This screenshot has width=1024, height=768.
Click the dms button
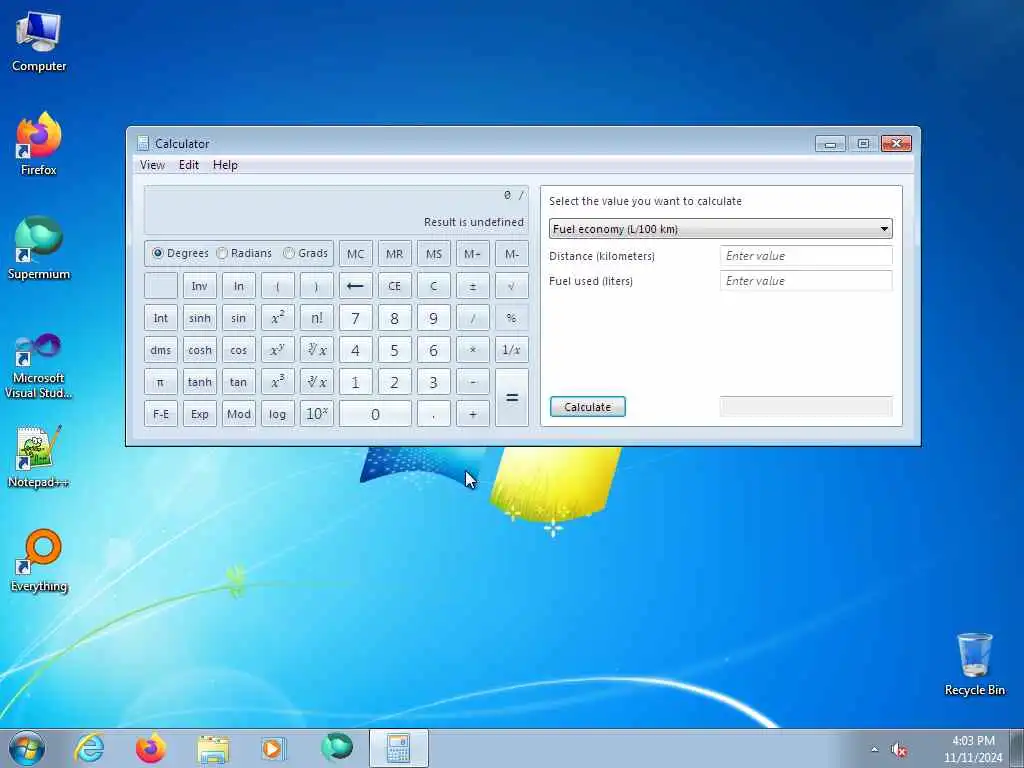pyautogui.click(x=161, y=350)
